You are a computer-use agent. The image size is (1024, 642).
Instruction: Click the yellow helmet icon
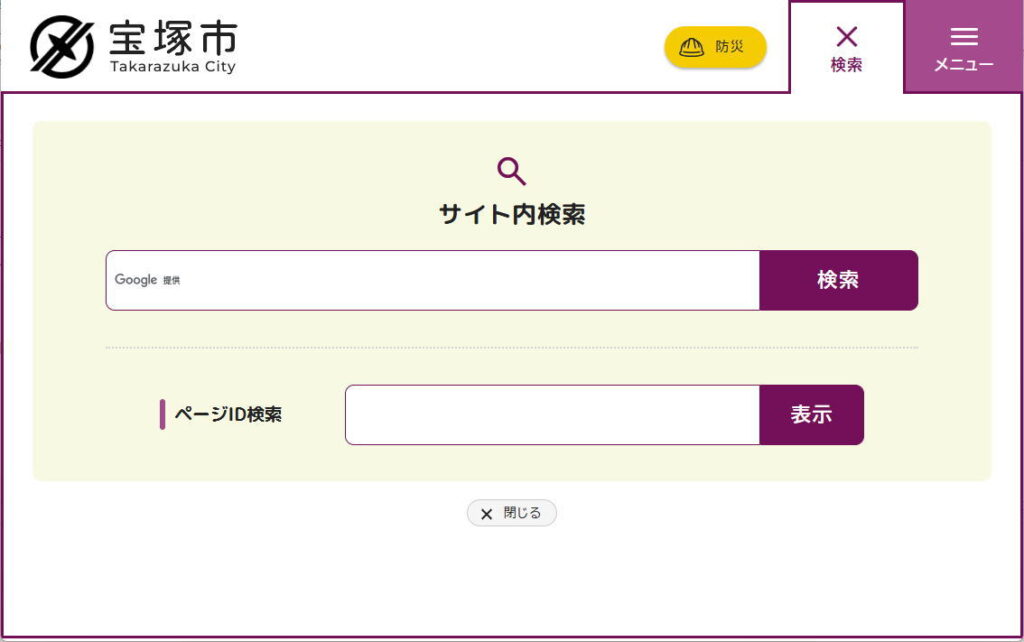click(x=691, y=47)
